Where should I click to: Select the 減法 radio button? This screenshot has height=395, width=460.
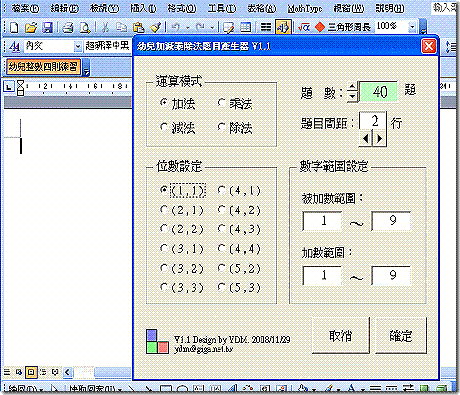tap(164, 127)
